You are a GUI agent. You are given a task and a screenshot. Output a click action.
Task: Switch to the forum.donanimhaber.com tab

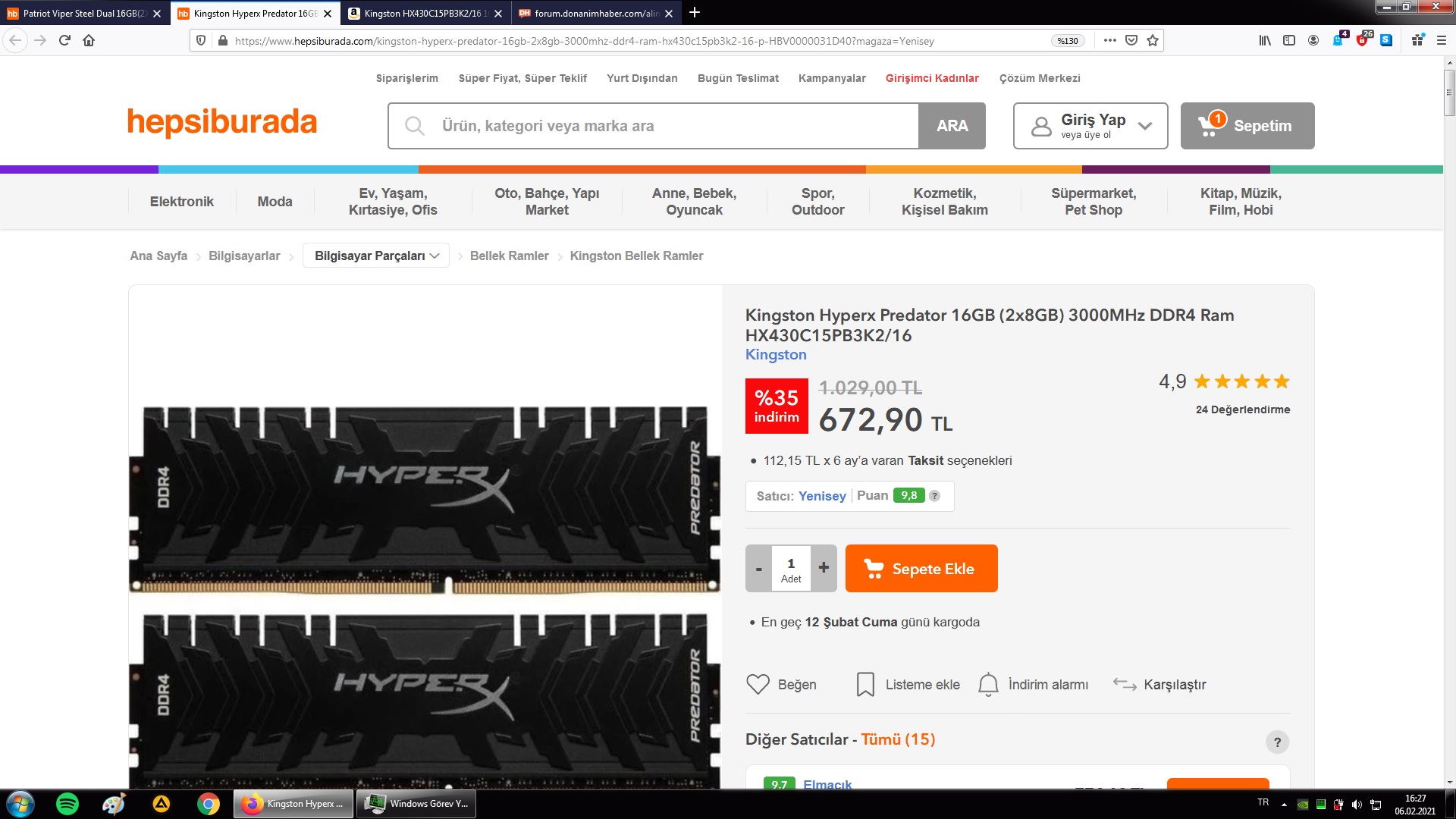pos(596,14)
